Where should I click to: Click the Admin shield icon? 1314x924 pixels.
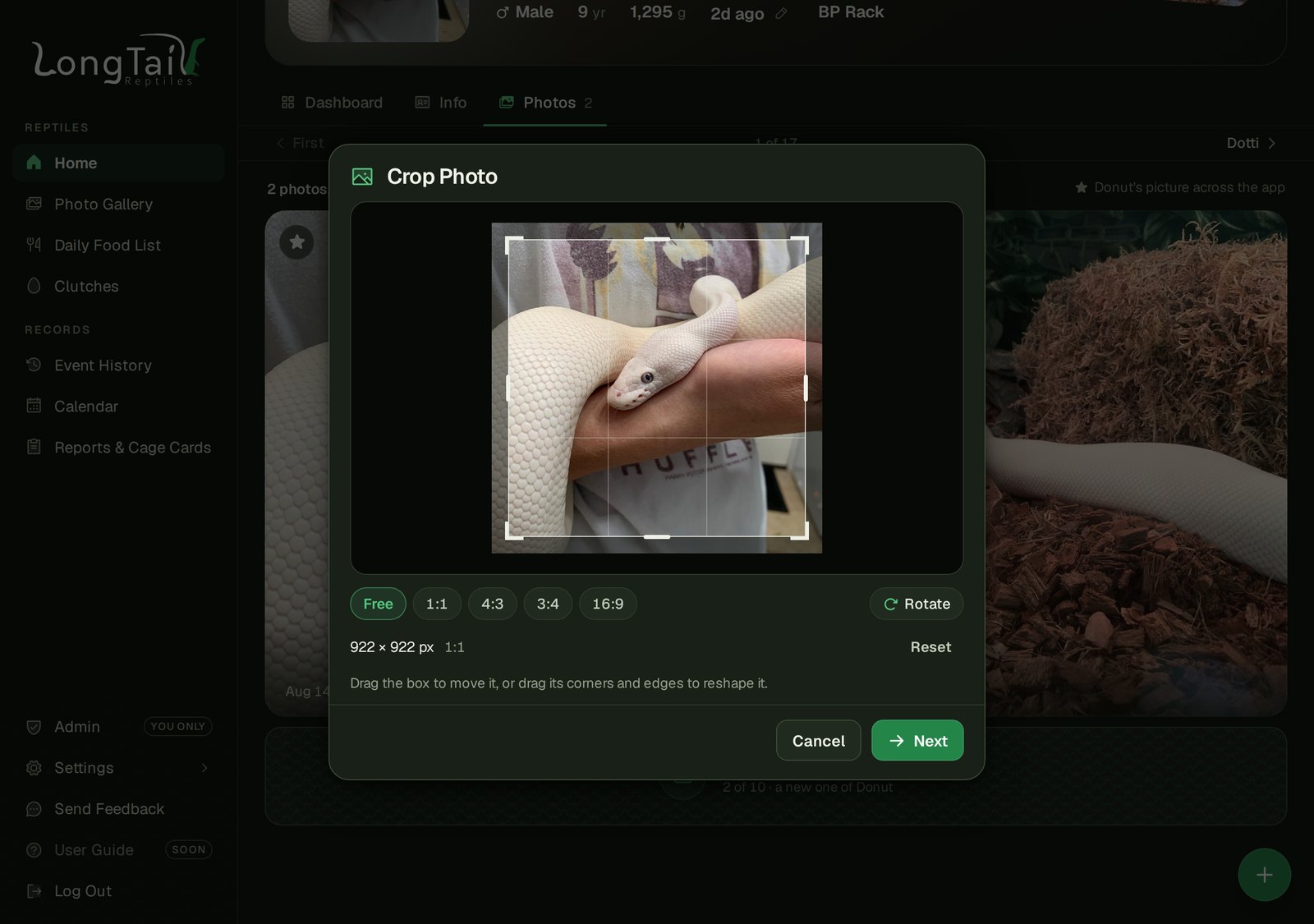(x=34, y=727)
